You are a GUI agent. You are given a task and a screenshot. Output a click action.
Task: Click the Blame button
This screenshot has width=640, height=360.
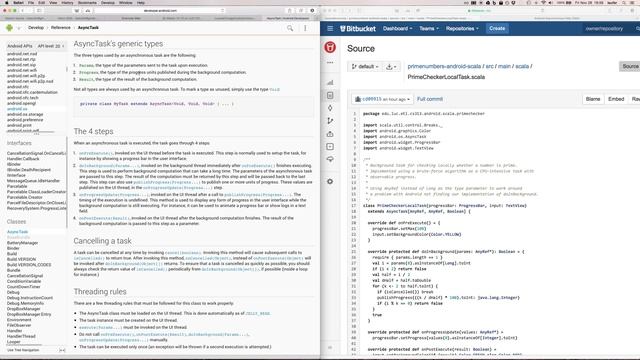coord(593,99)
